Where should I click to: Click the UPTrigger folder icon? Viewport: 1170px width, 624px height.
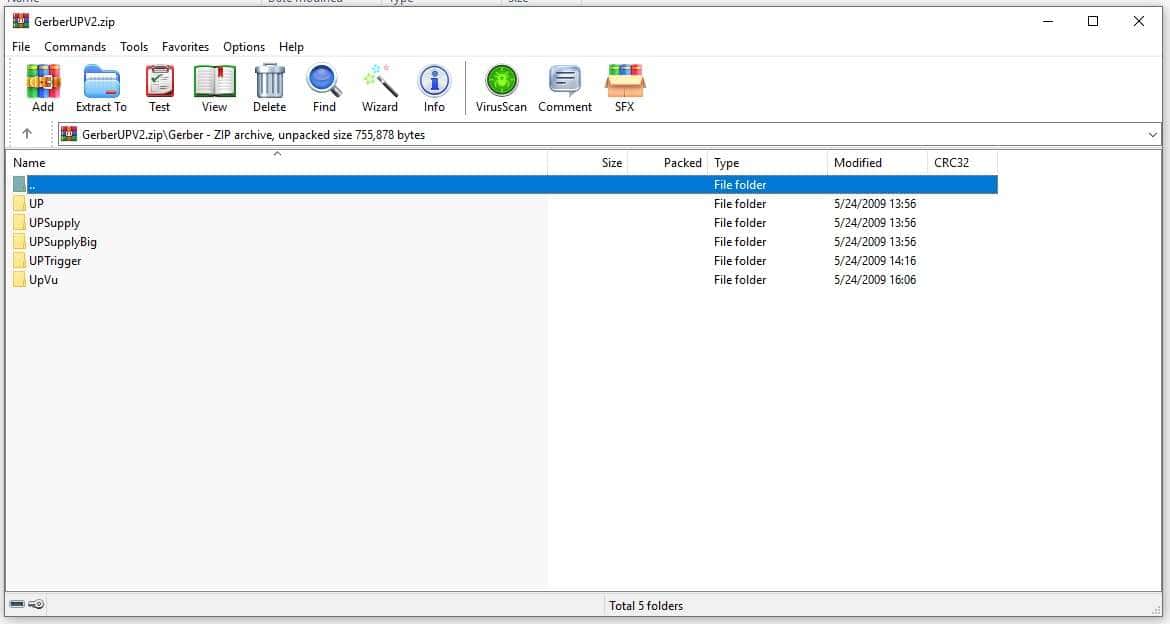pos(19,260)
